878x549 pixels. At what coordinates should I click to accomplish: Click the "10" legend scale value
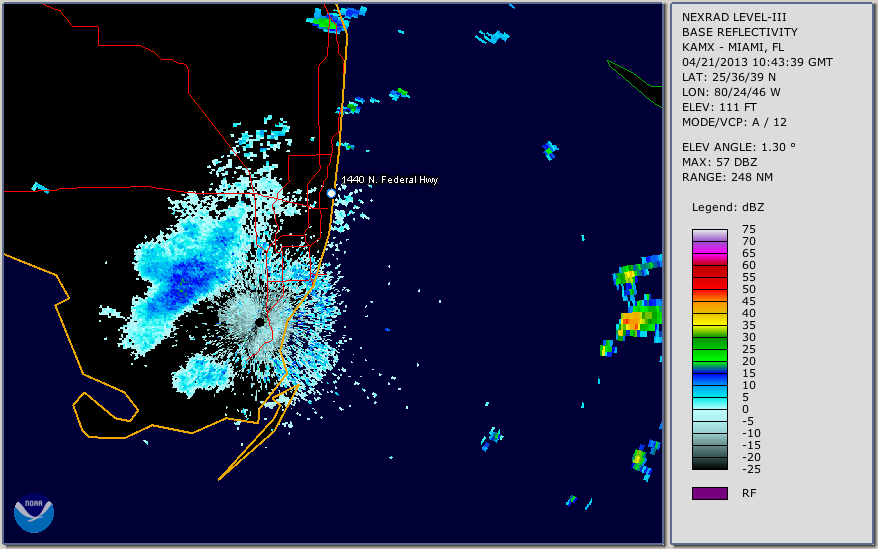pos(749,385)
